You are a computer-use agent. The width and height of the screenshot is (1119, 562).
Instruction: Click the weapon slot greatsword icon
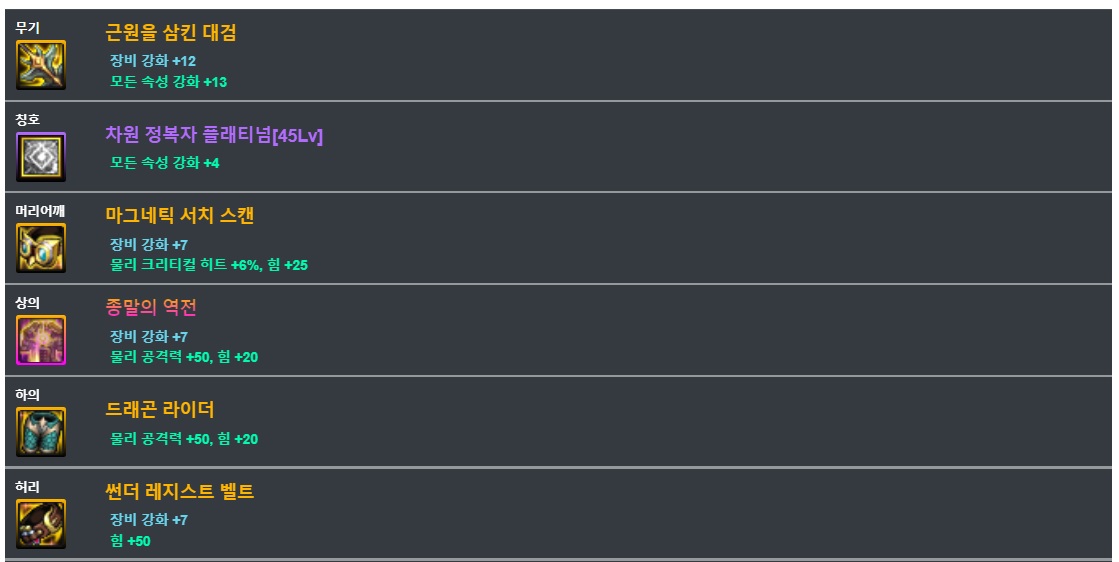[41, 65]
